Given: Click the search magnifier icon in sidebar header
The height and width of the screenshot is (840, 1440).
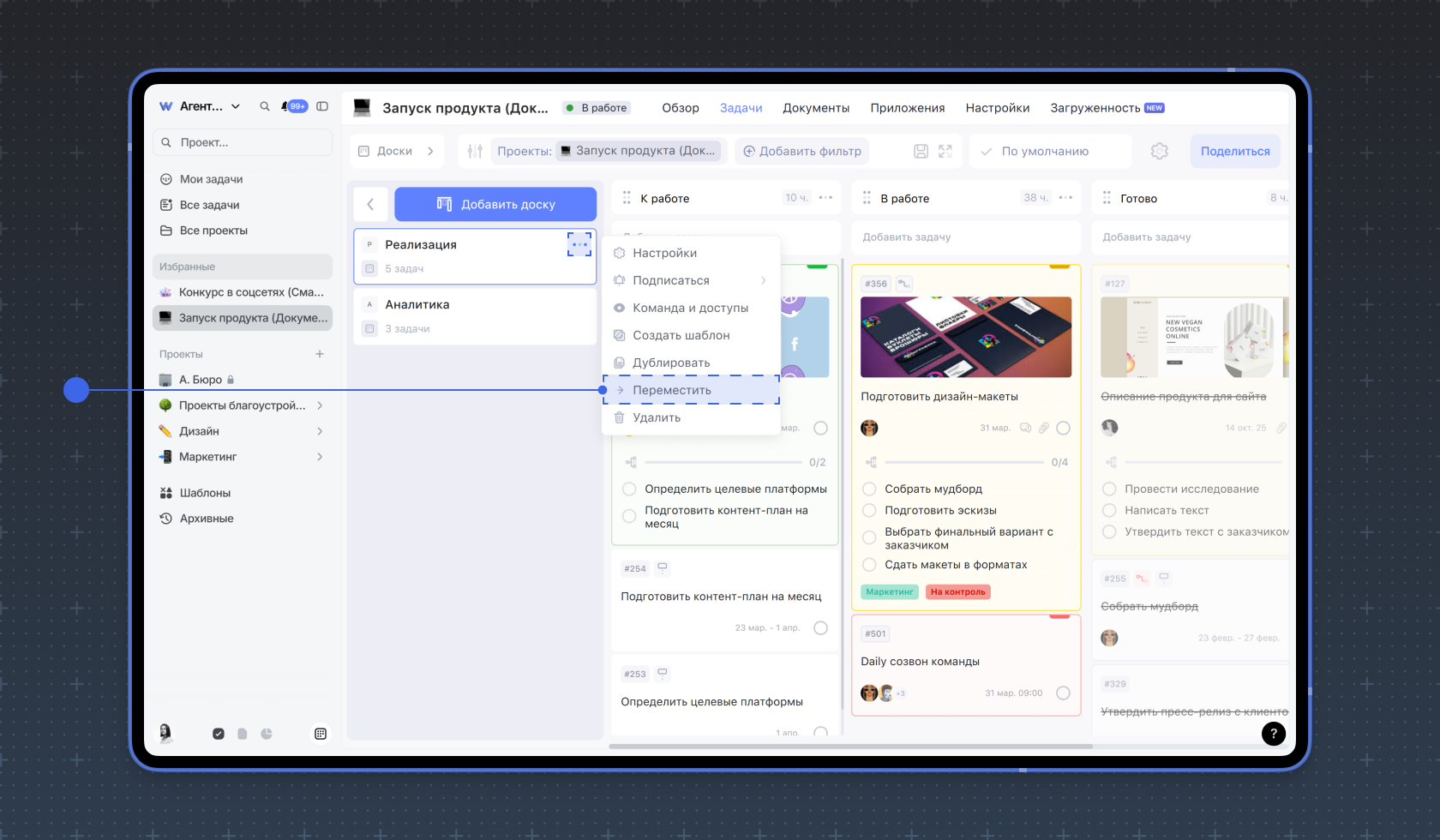Looking at the screenshot, I should tap(265, 106).
